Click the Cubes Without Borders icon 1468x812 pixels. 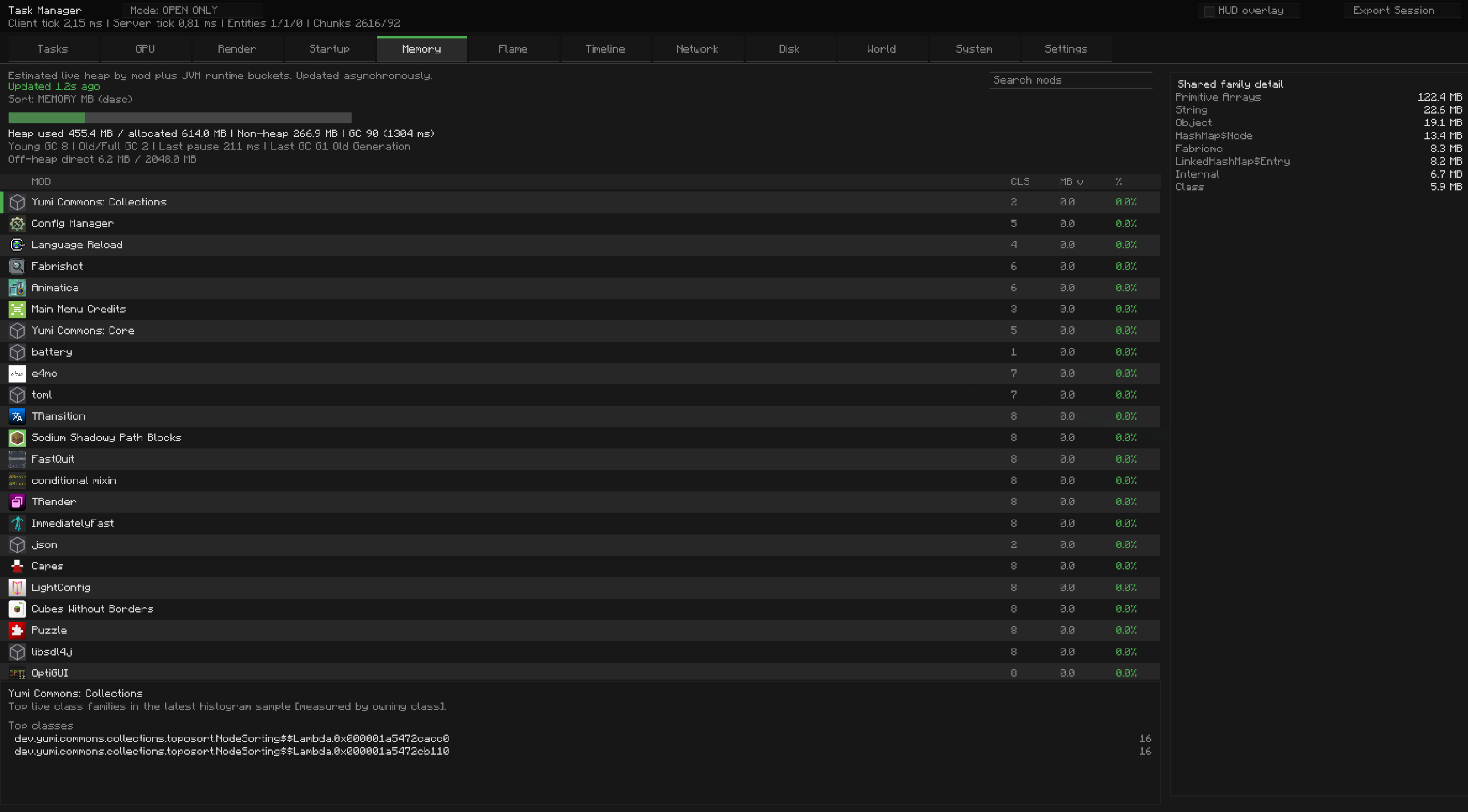17,609
